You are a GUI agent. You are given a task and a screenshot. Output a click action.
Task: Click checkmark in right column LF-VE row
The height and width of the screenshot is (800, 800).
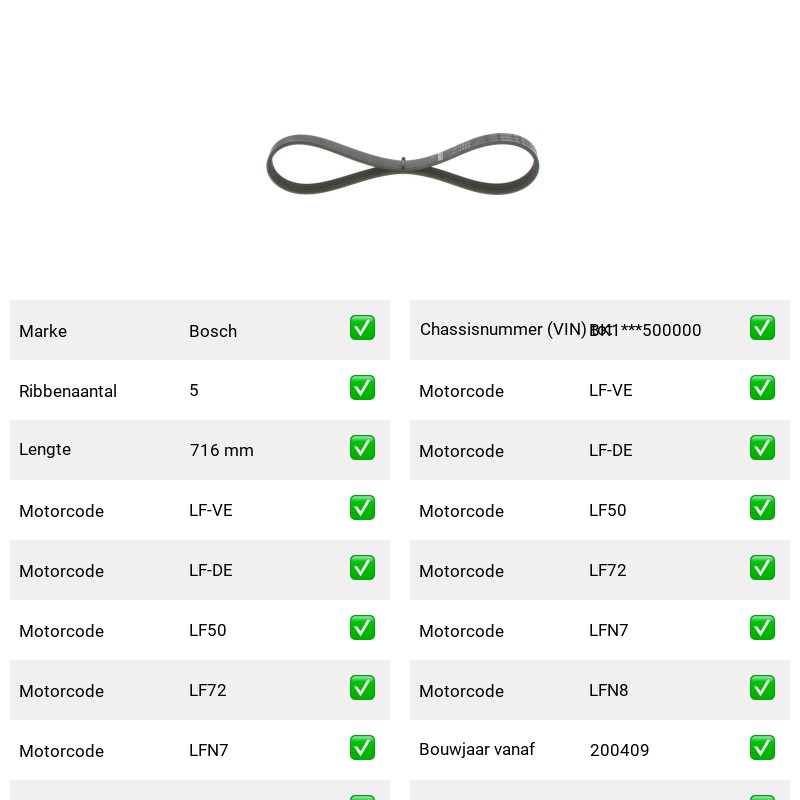point(762,388)
